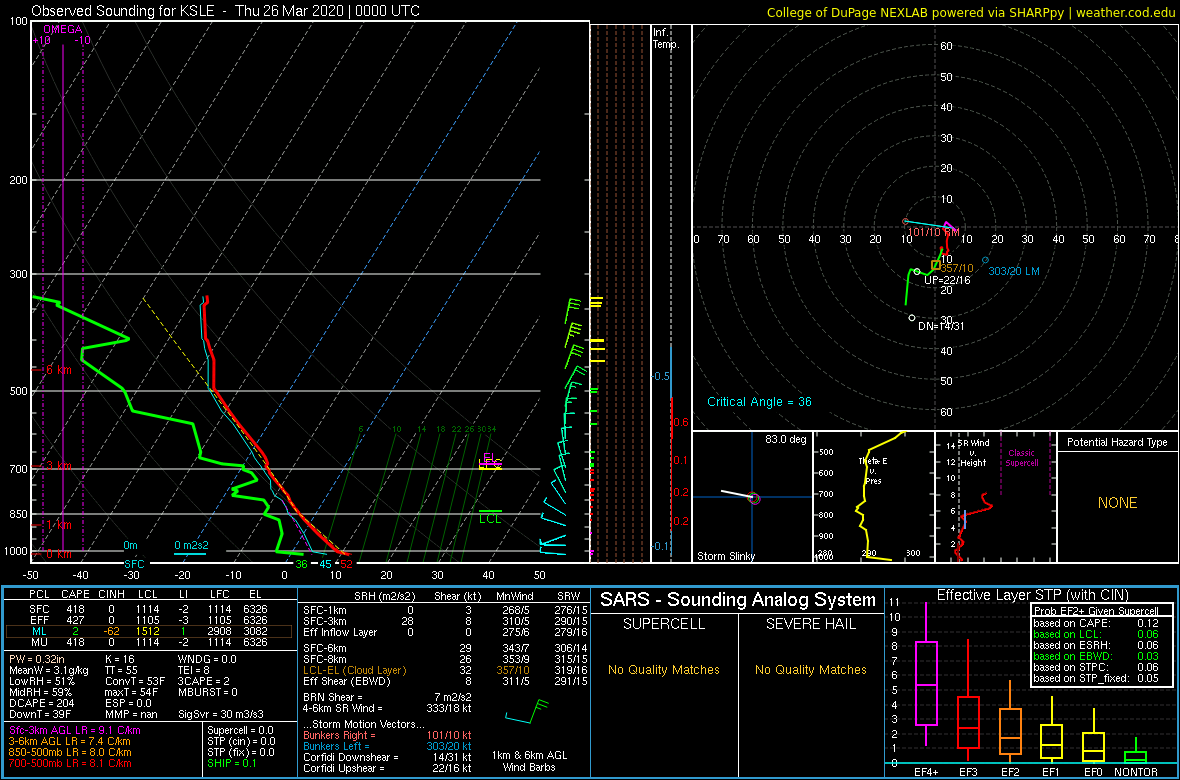Click the cyan wetbulb value 45

[x=324, y=563]
